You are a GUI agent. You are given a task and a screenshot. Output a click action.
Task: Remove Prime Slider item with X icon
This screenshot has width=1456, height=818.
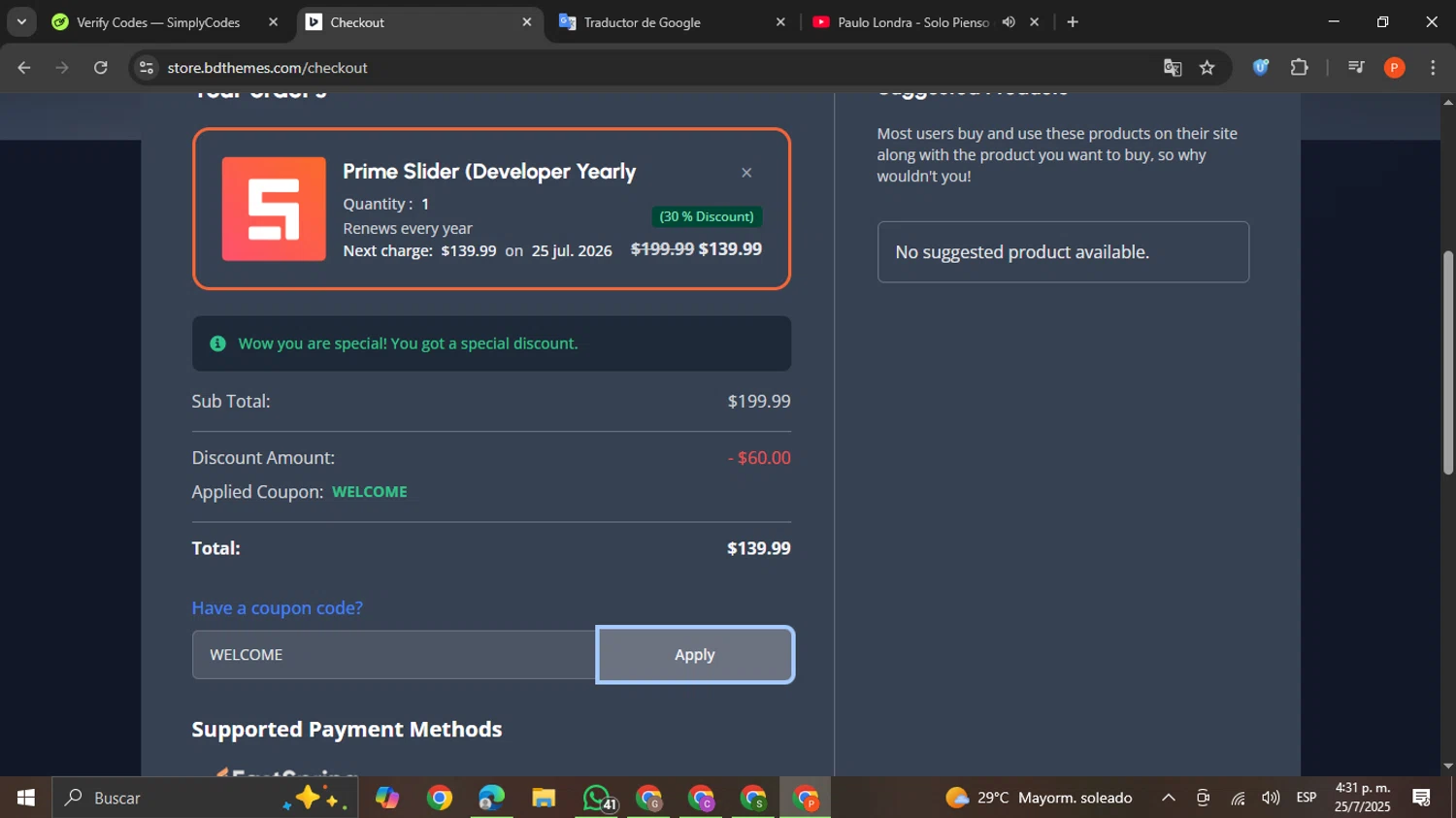click(x=746, y=173)
